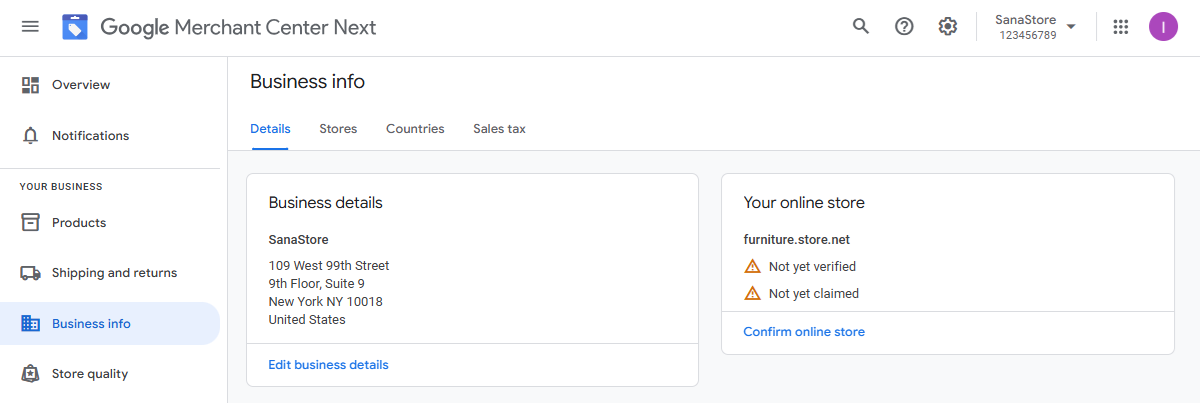The image size is (1200, 403).
Task: Click the Edit business details link
Action: 328,365
